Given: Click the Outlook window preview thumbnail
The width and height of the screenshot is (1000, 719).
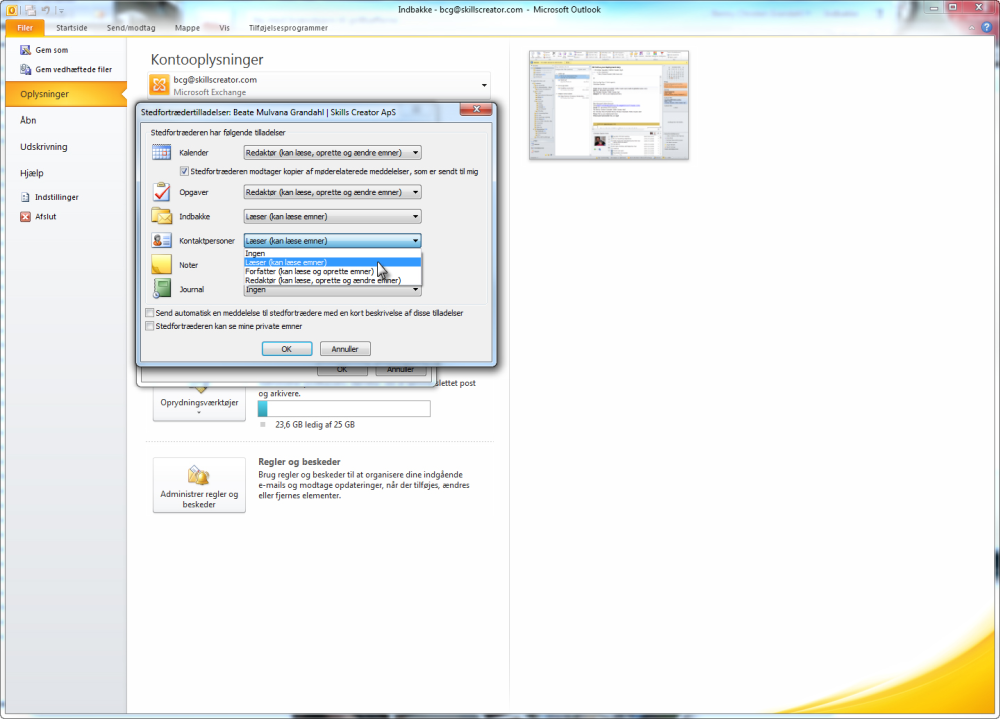Looking at the screenshot, I should (x=608, y=105).
